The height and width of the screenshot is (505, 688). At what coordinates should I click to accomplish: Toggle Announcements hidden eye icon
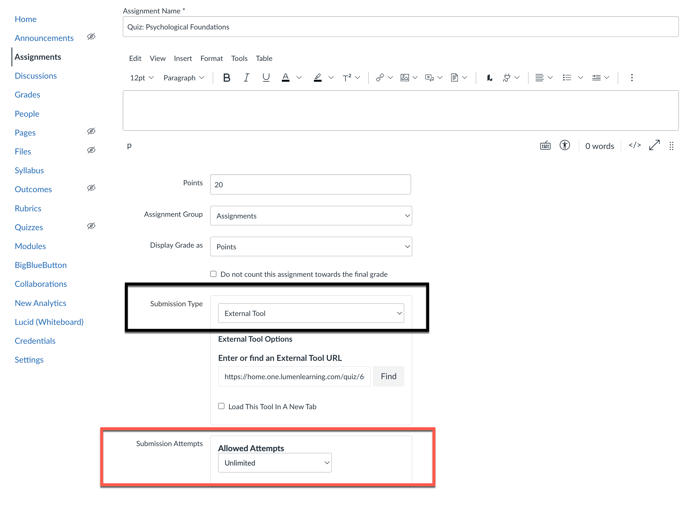[x=91, y=36]
